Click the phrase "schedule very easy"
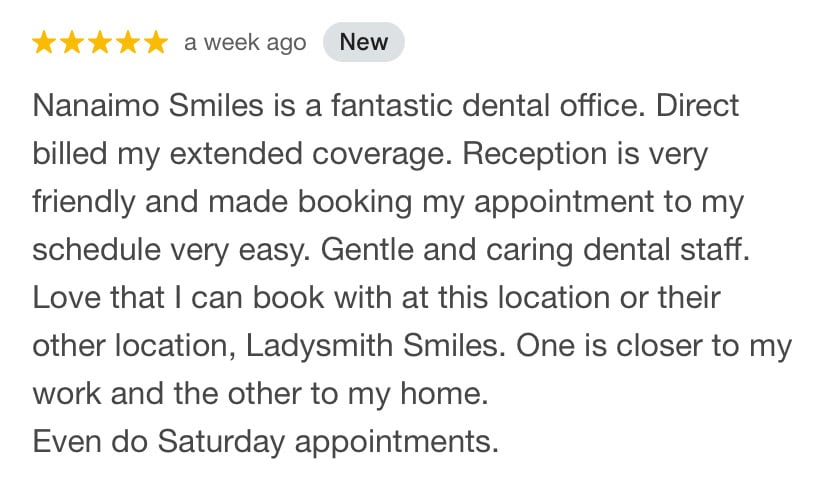Screen dimensions: 828x486 pyautogui.click(x=172, y=250)
